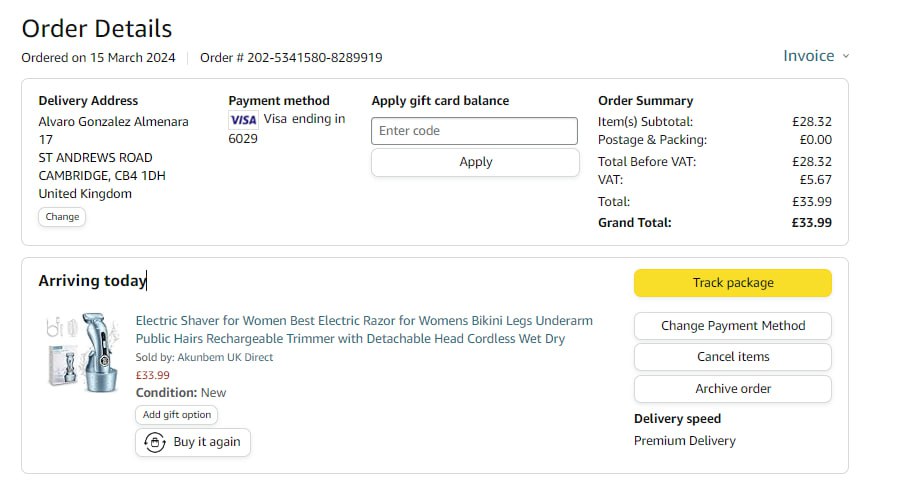Archive this order

[732, 389]
